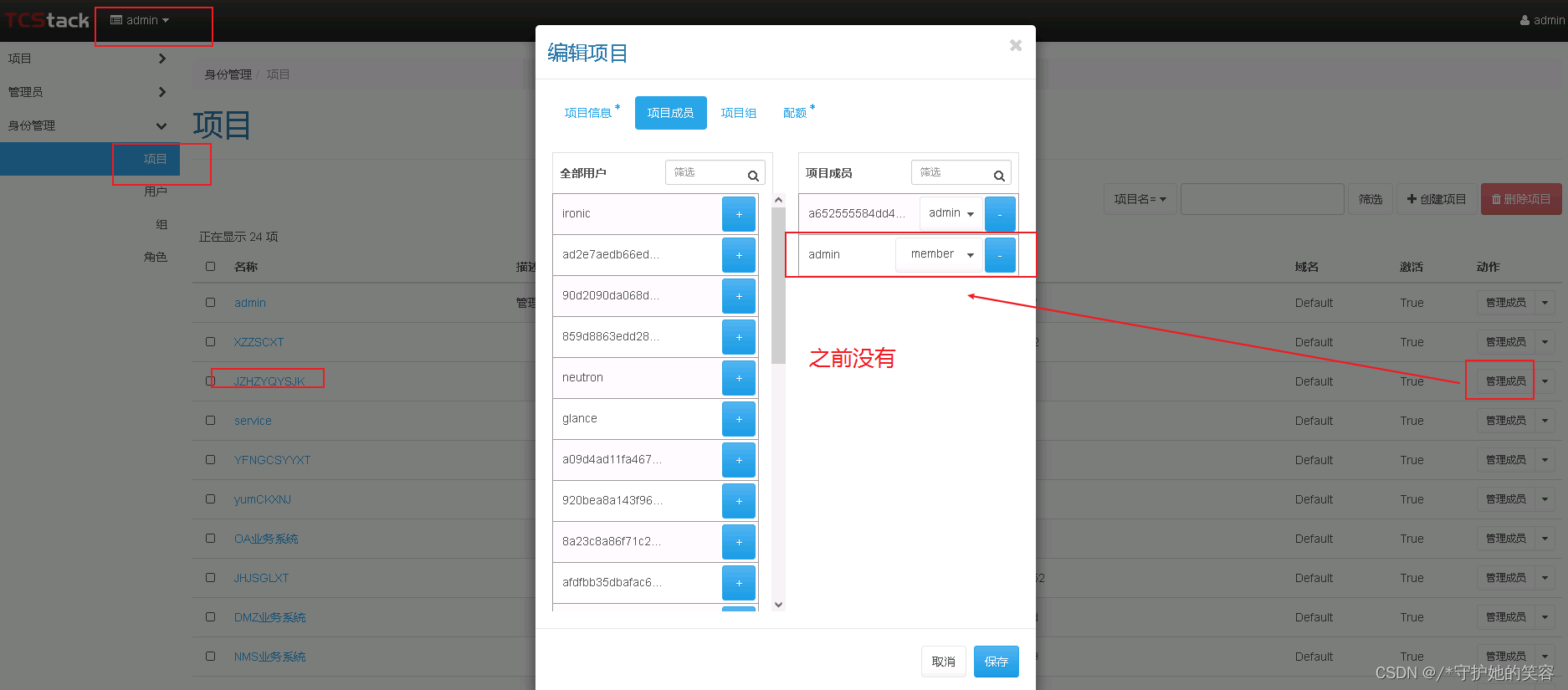Screen dimensions: 1568x690
Task: Select checkbox for yumCKXNJ project row
Action: coord(211,498)
